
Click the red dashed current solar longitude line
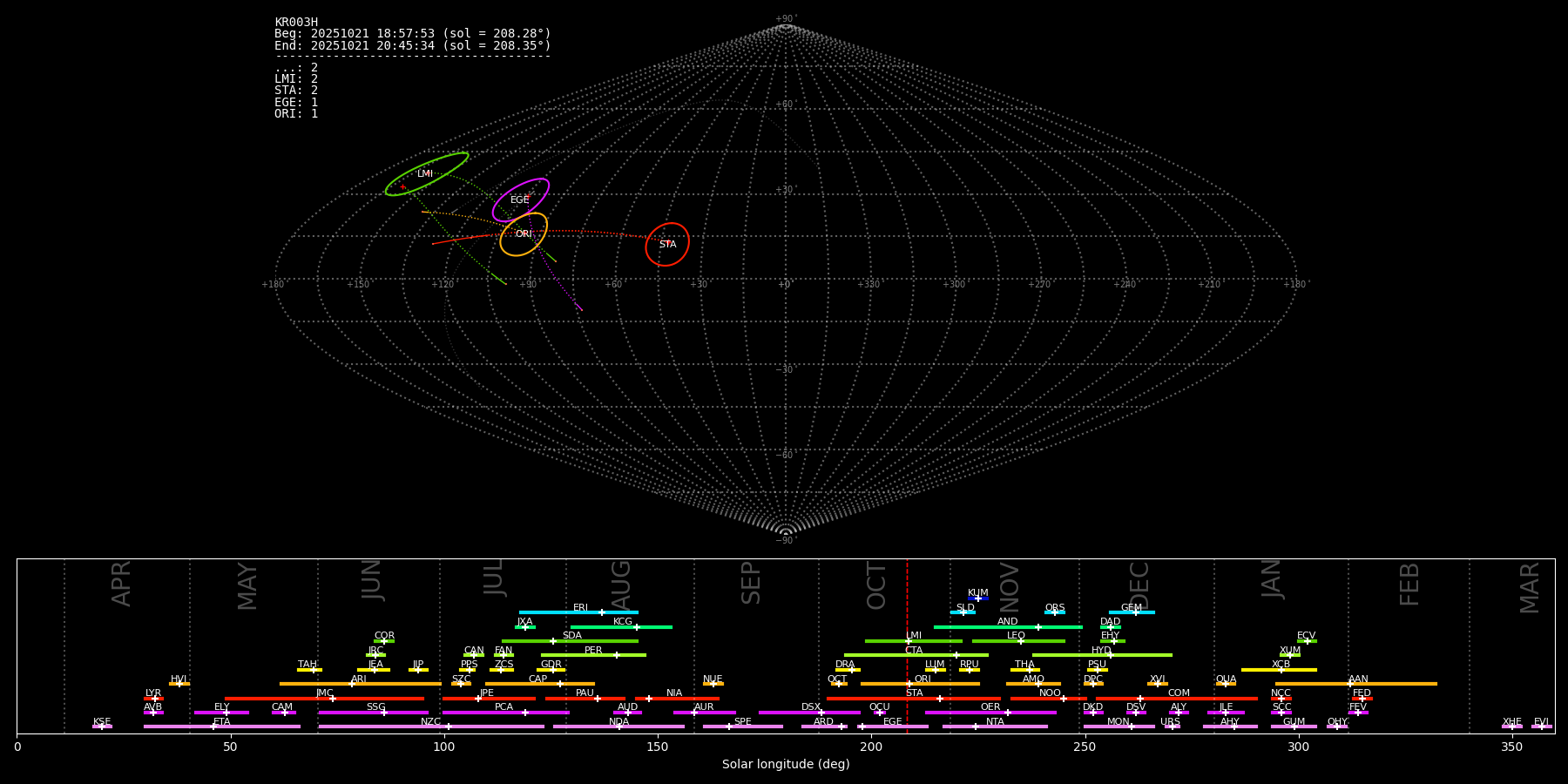click(907, 645)
